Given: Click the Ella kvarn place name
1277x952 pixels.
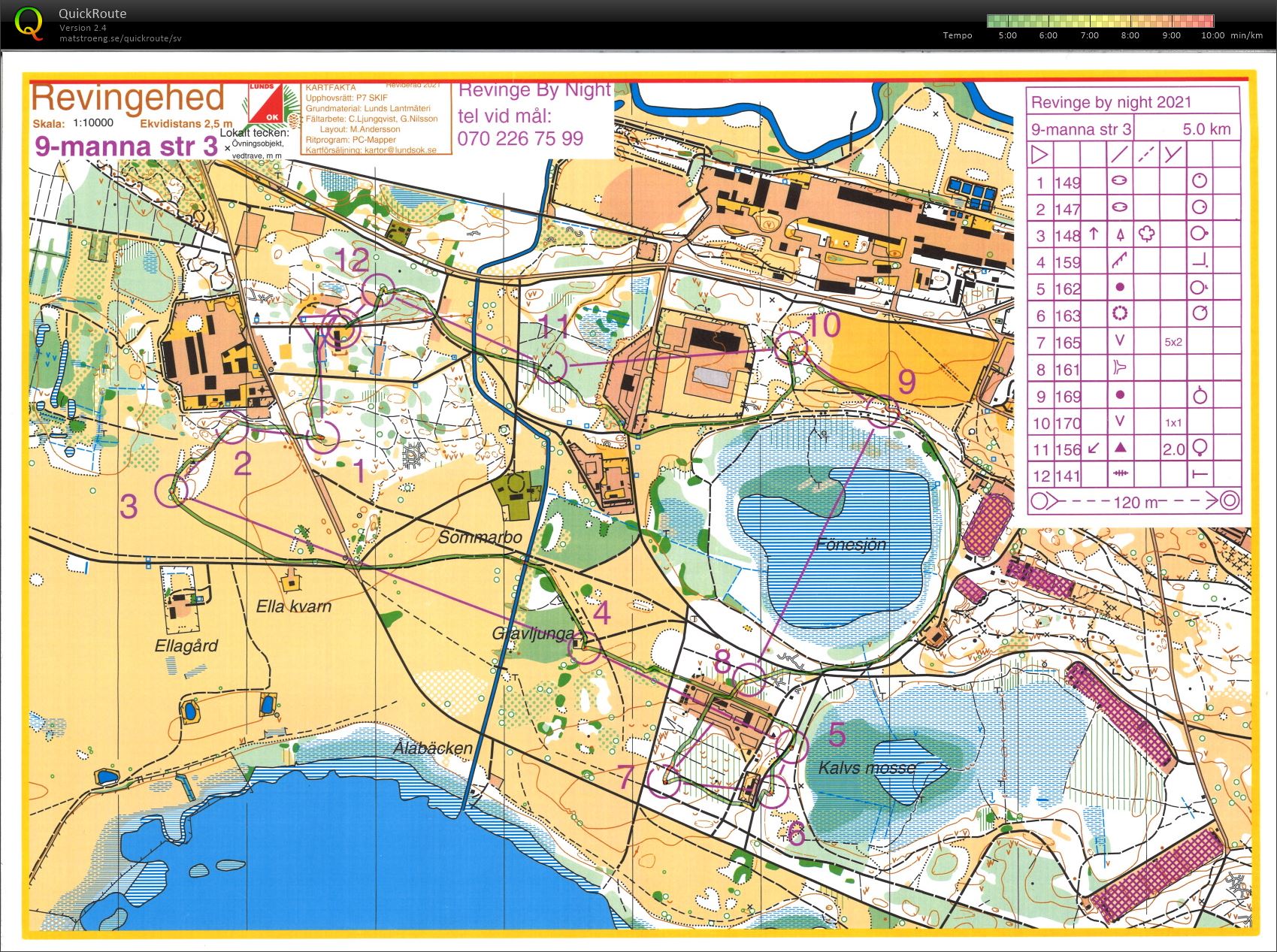Looking at the screenshot, I should click(294, 606).
